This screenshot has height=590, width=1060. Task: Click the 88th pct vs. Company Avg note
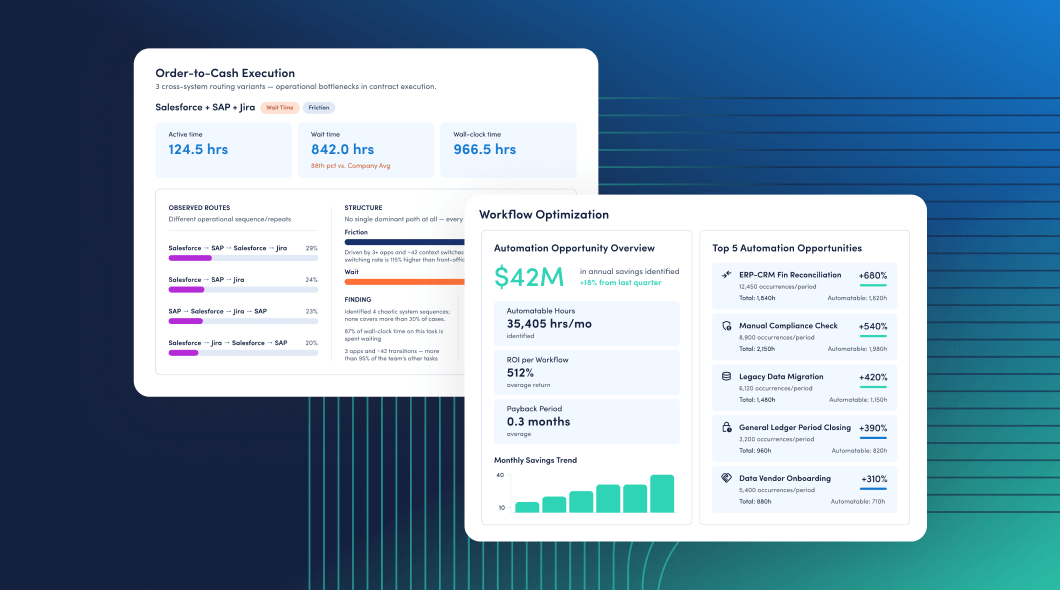(350, 166)
